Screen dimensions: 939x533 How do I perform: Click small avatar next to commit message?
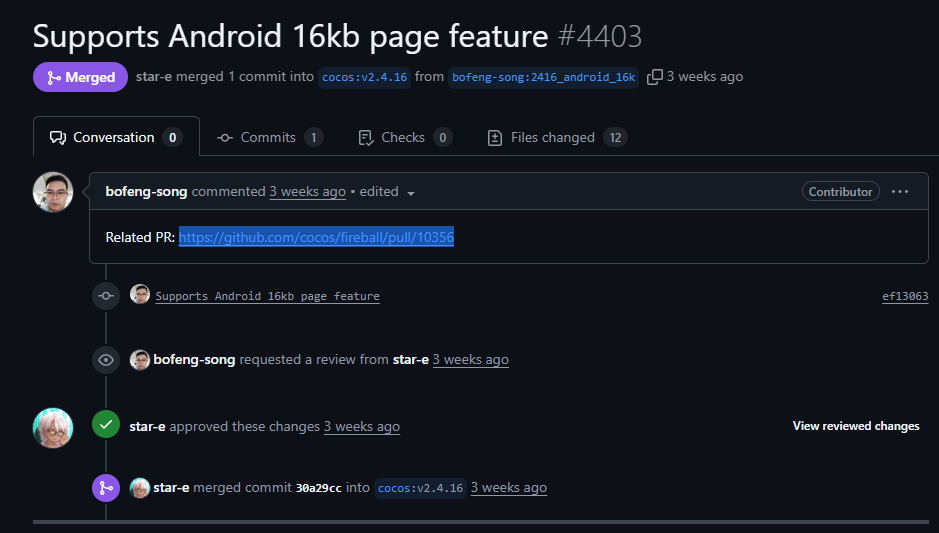(140, 294)
